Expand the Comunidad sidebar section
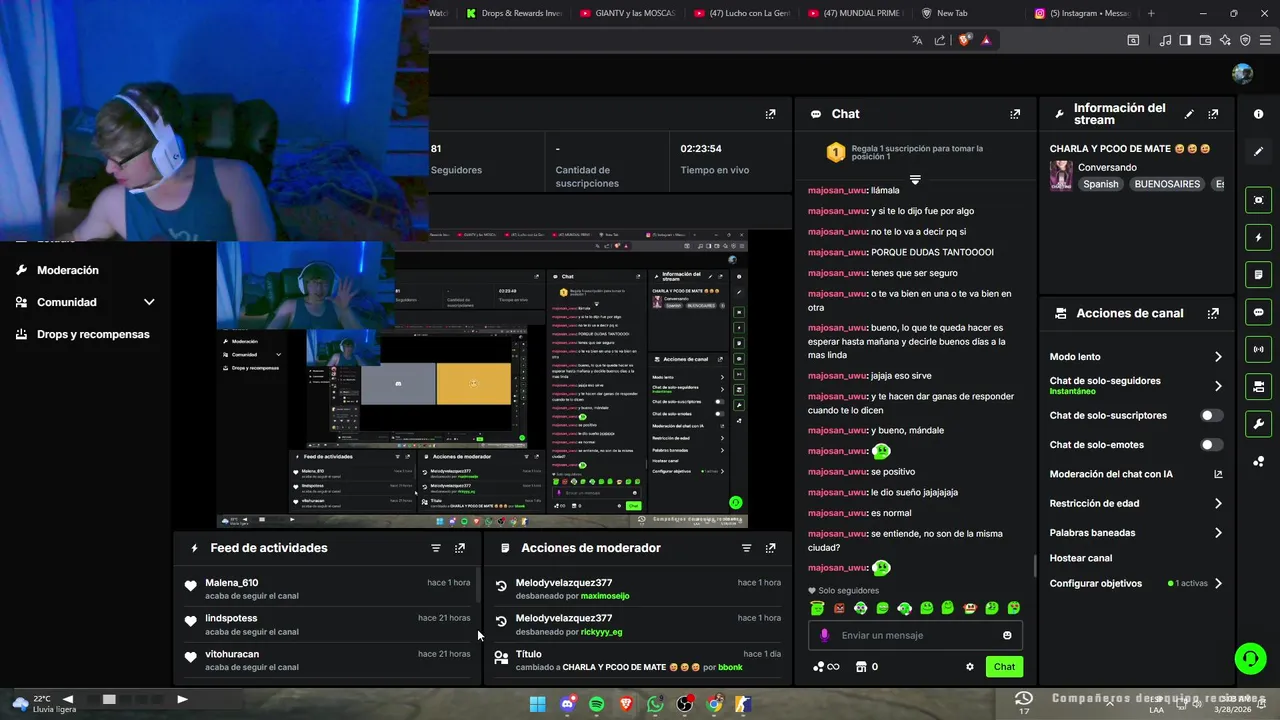Image resolution: width=1280 pixels, height=720 pixels. pos(149,302)
